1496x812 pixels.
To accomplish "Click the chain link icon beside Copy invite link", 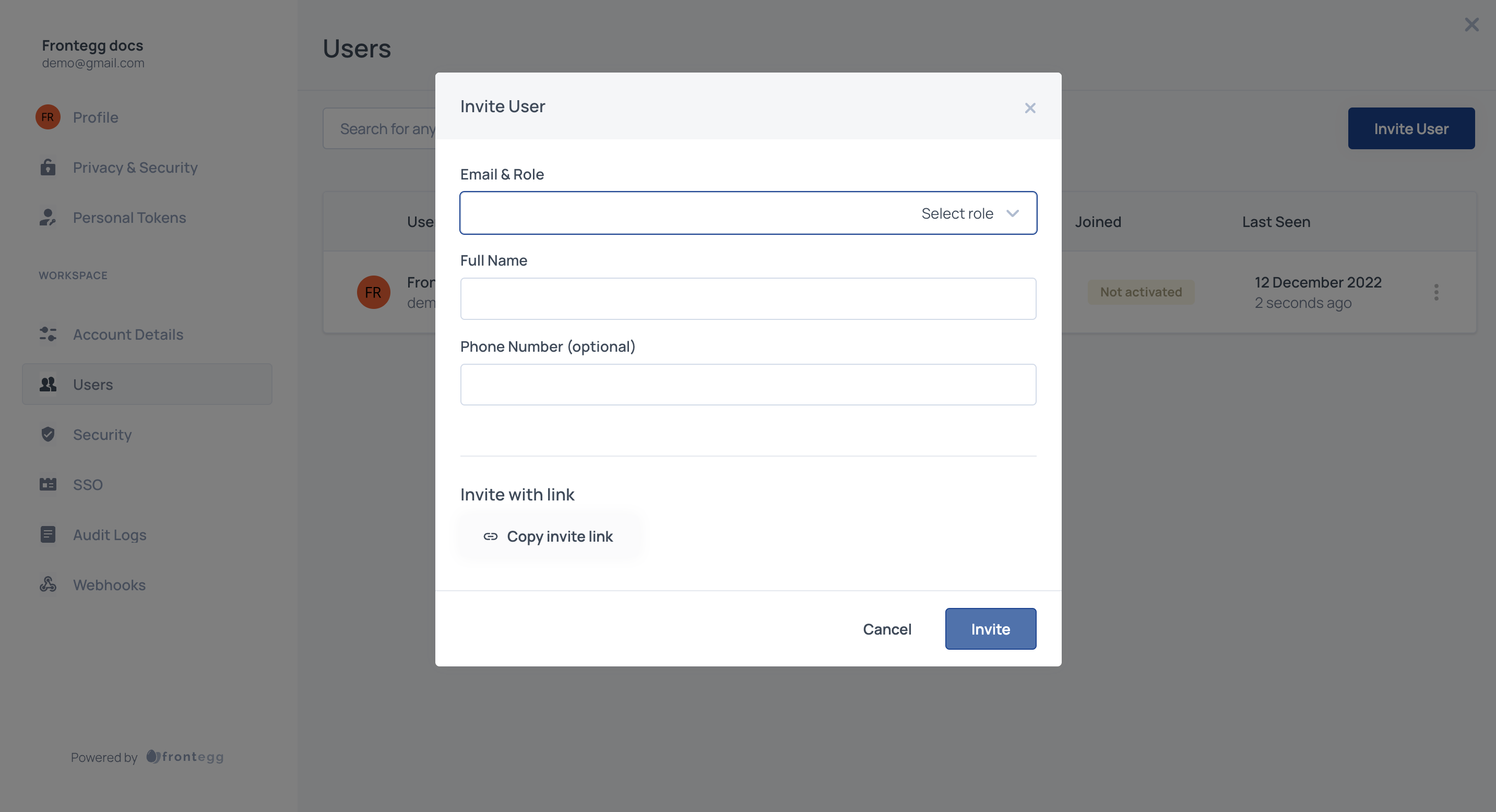I will point(491,536).
